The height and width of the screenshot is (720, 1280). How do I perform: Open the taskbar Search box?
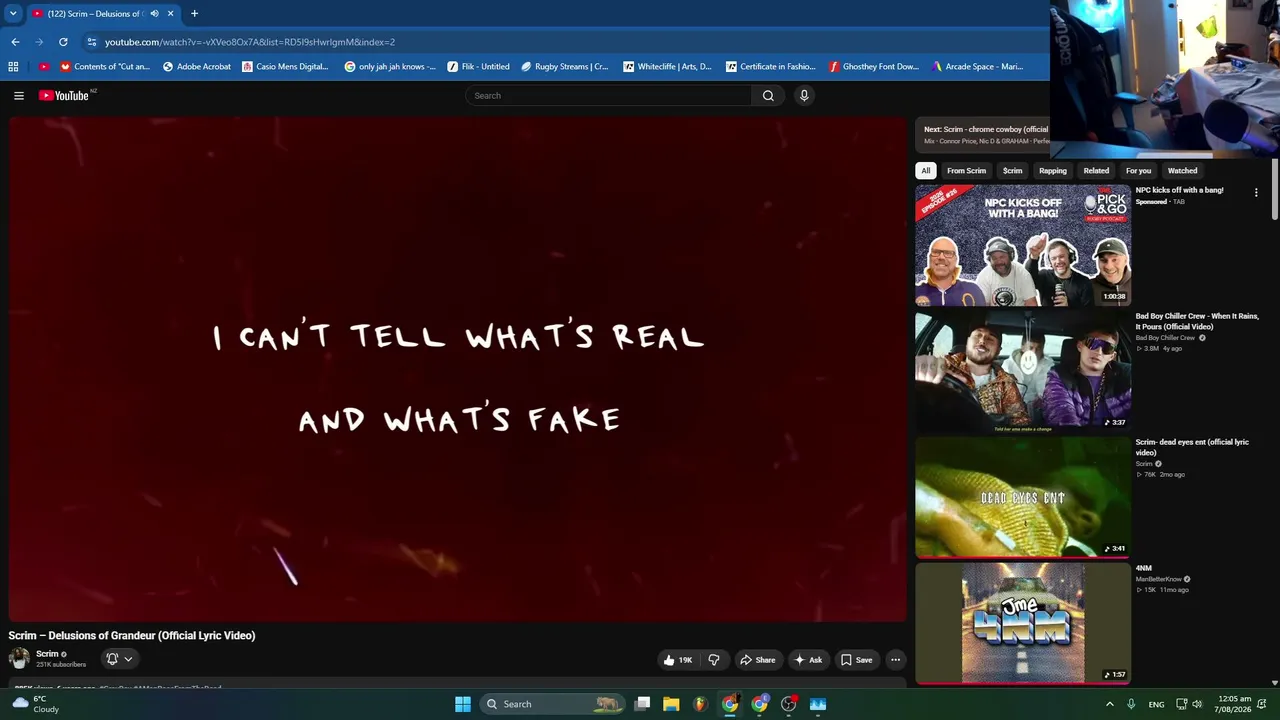pyautogui.click(x=552, y=704)
